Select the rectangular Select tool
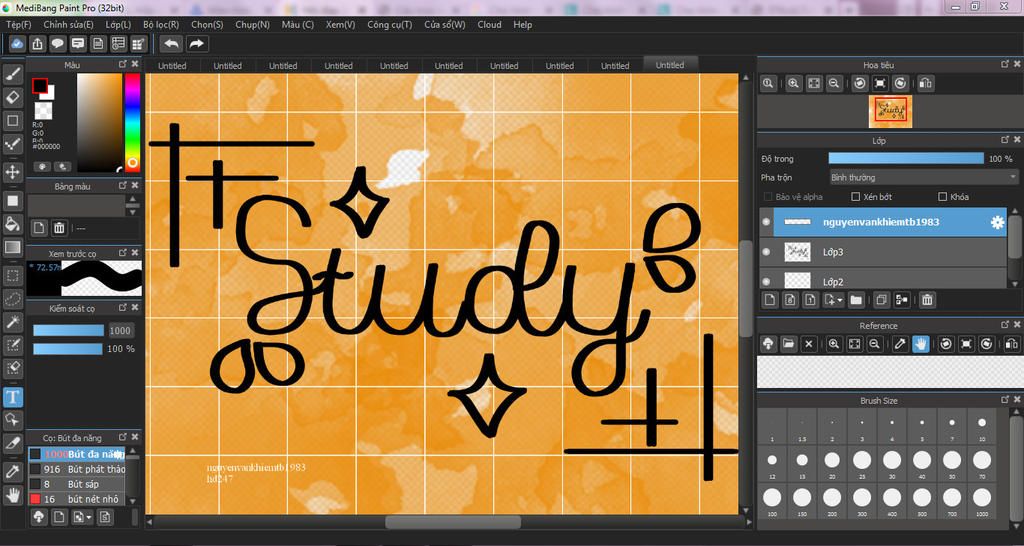The image size is (1024, 546). point(12,276)
